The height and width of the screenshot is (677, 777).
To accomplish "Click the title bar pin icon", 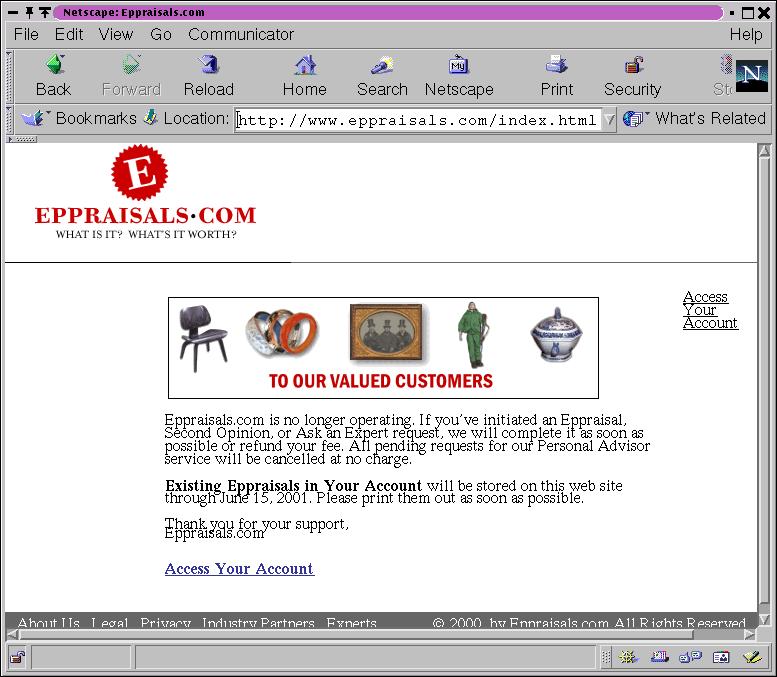I will click(x=29, y=12).
